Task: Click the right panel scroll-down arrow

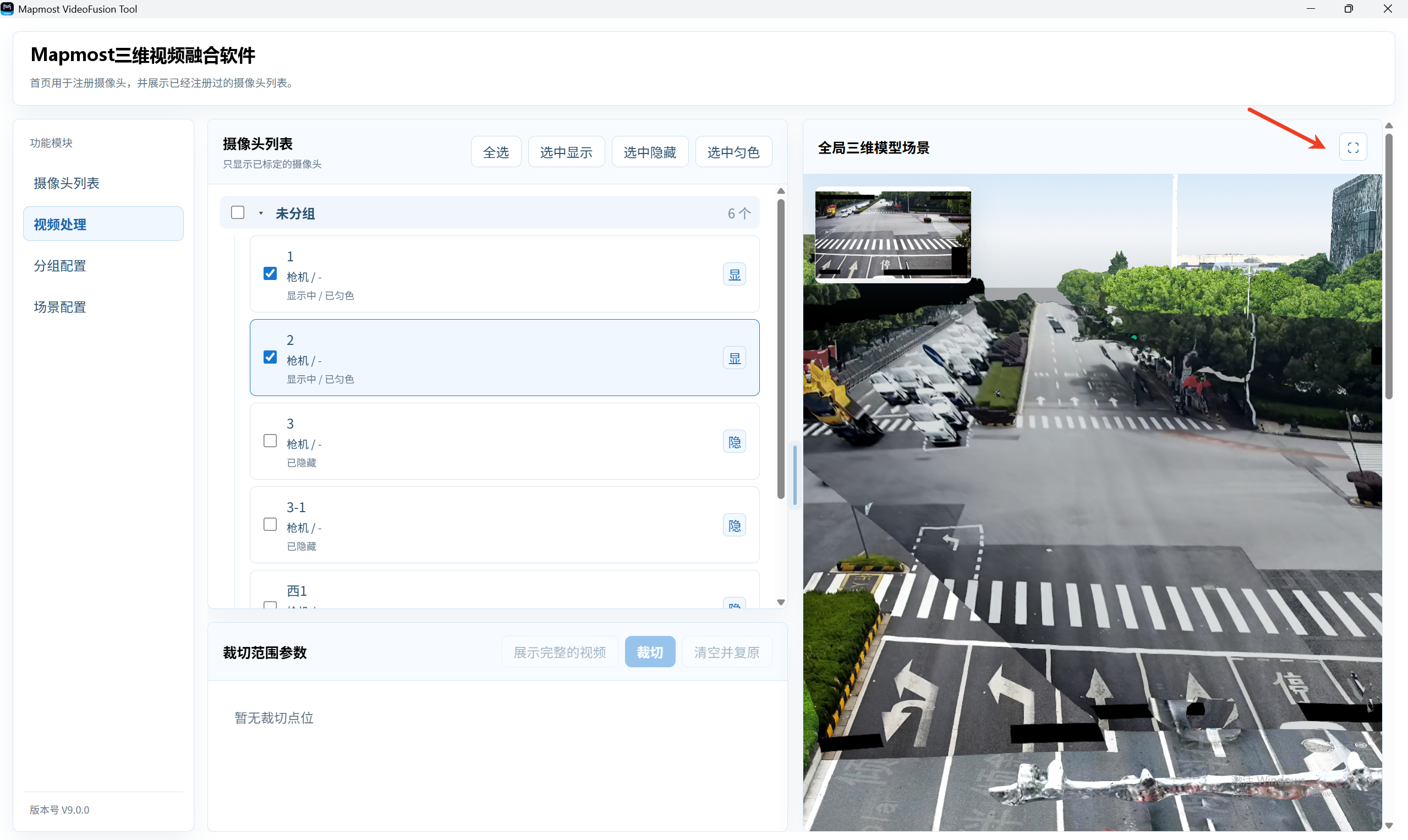Action: [x=1389, y=826]
